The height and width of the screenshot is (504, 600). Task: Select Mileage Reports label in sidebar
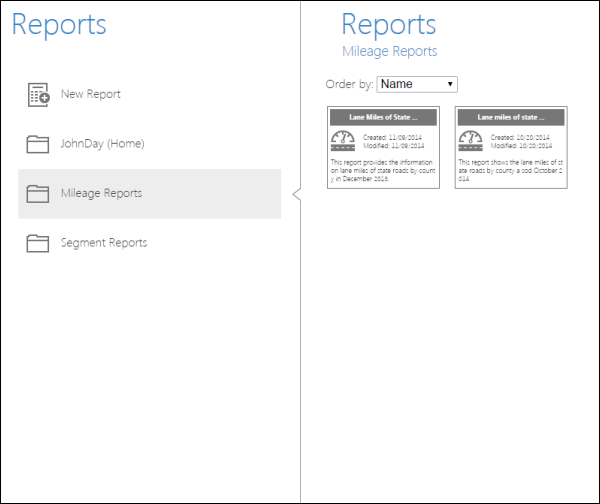click(x=101, y=194)
